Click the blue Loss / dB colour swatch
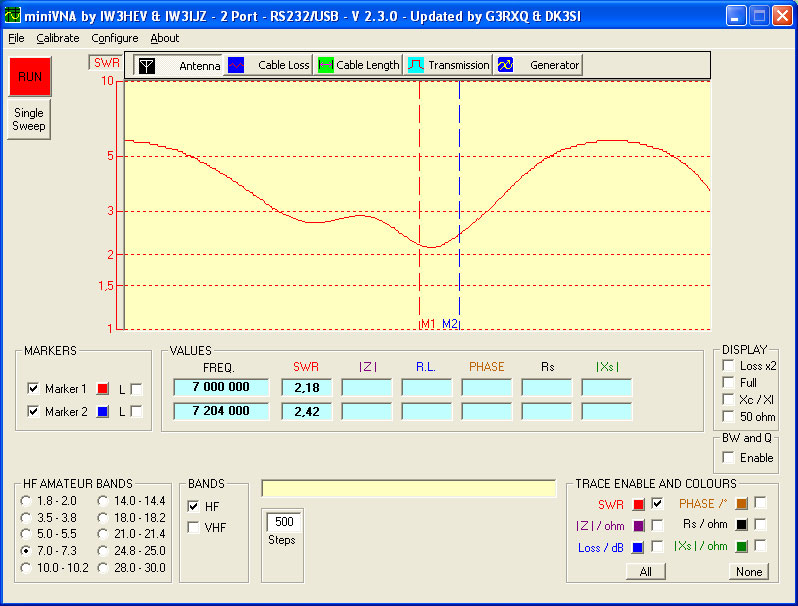Screen dimensions: 798x606 [x=638, y=547]
